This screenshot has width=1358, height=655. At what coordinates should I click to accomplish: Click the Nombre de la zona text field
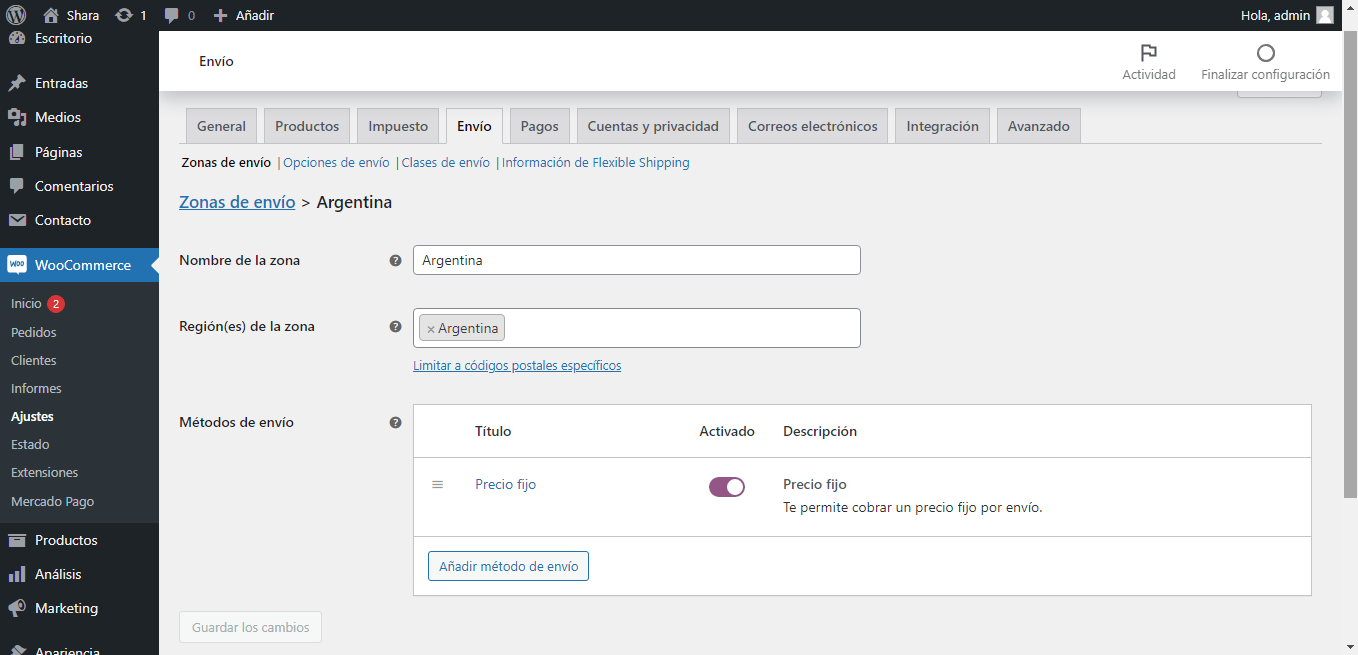[x=636, y=260]
